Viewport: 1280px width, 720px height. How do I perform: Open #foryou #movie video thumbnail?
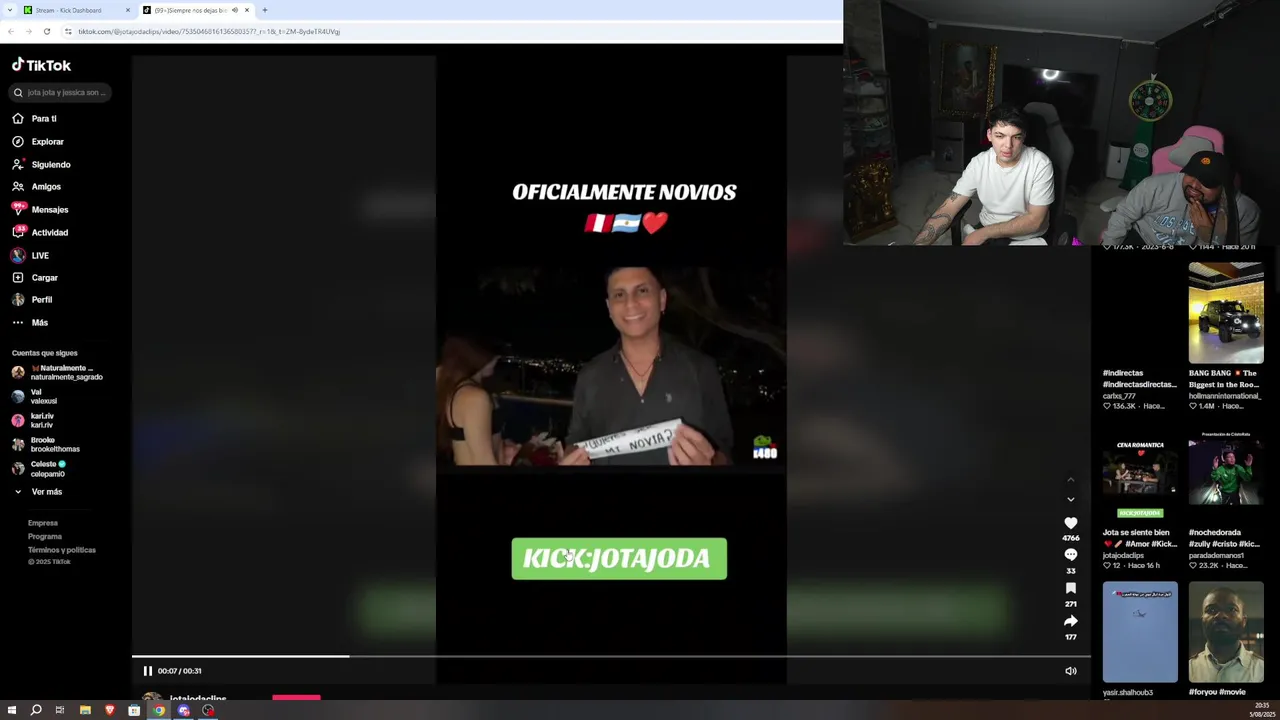[1226, 632]
